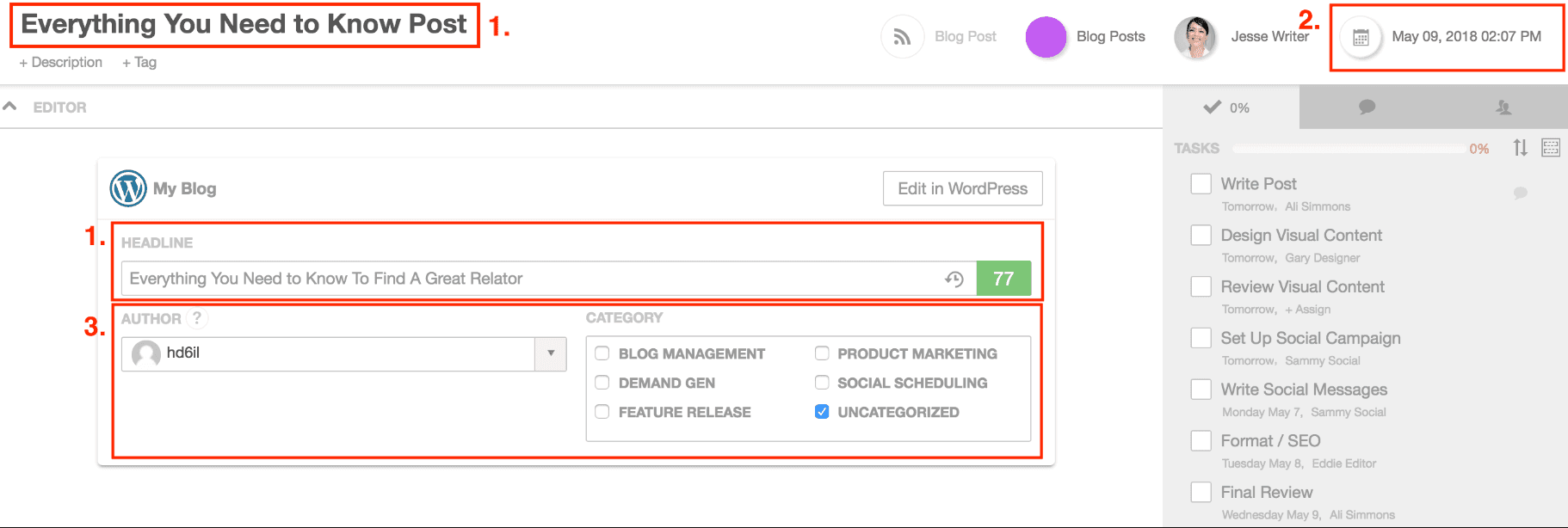Click Write Post task title
Screen dimensions: 1568x528
1258,183
